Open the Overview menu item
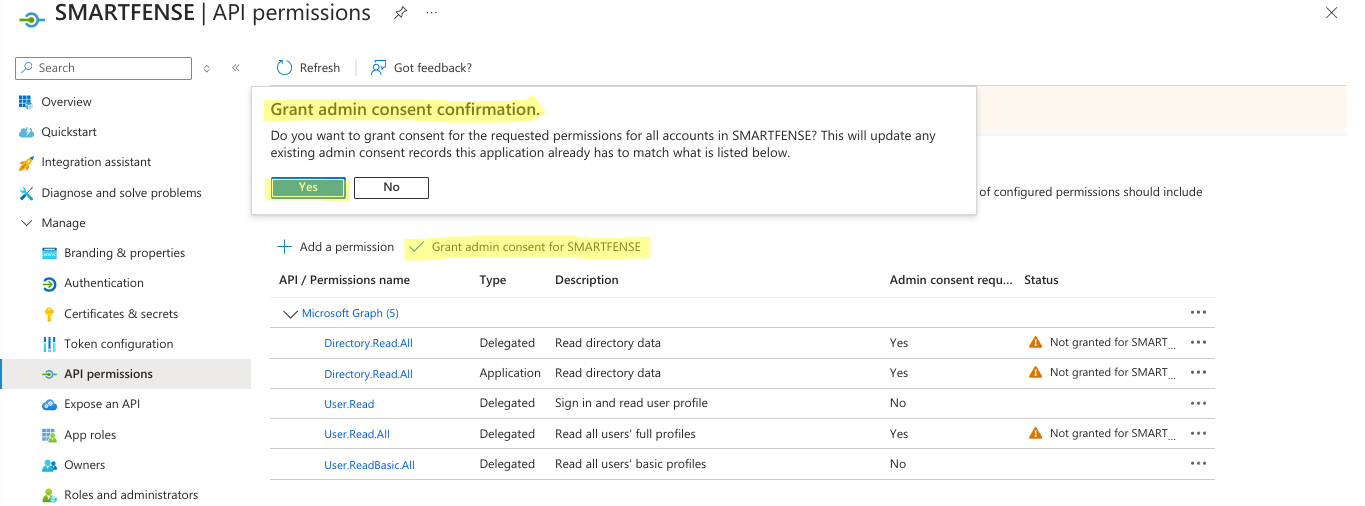This screenshot has width=1365, height=506. click(66, 102)
